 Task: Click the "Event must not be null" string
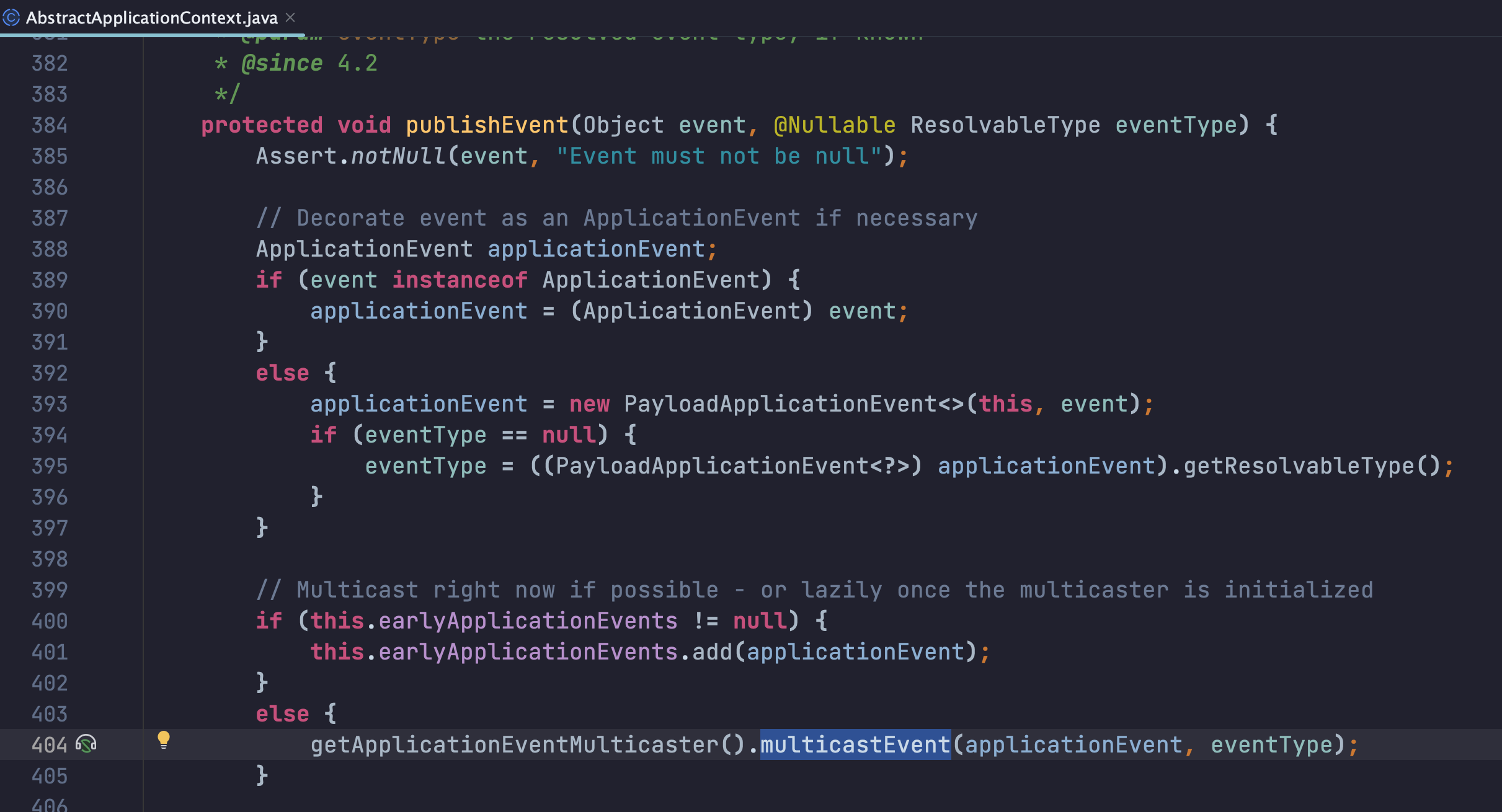(x=719, y=156)
